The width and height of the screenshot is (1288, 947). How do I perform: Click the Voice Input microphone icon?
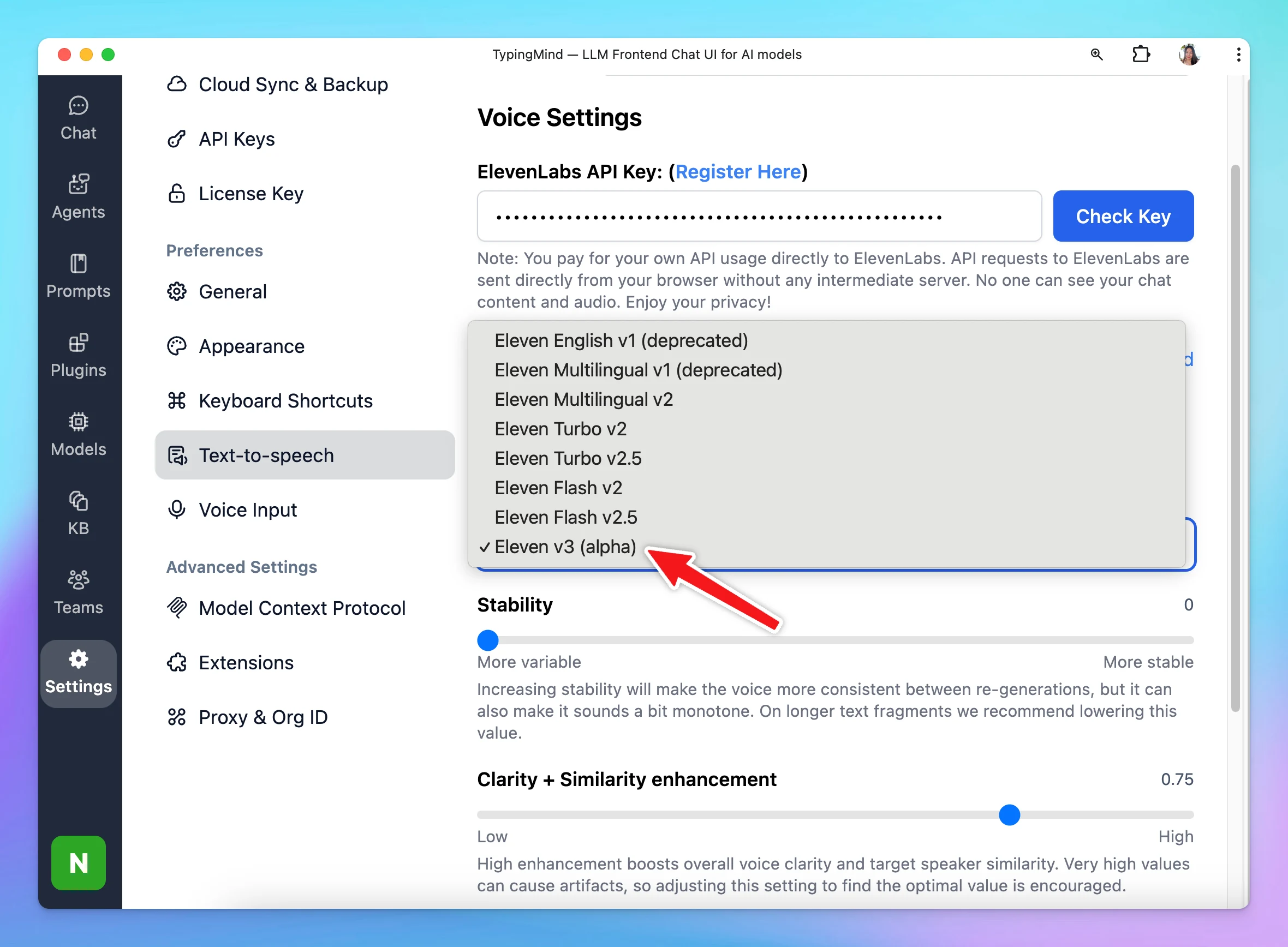coord(177,510)
